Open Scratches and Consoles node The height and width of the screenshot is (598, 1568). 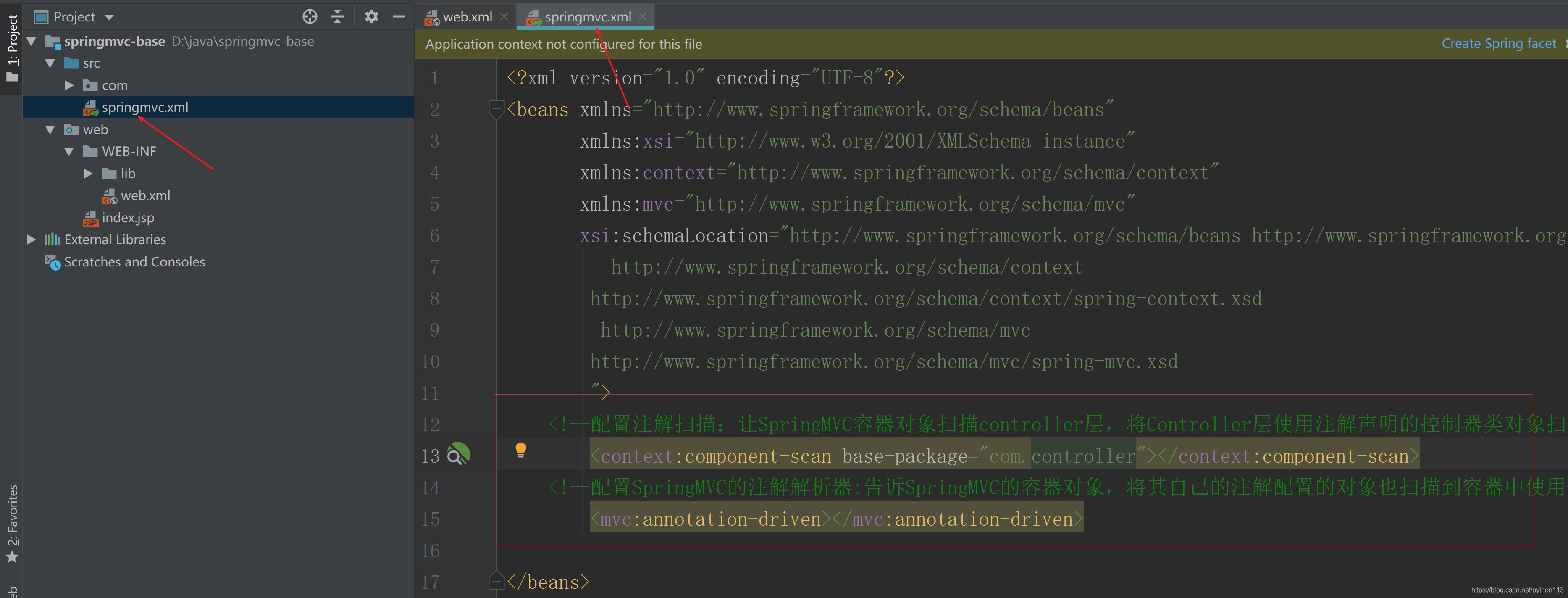(x=134, y=262)
